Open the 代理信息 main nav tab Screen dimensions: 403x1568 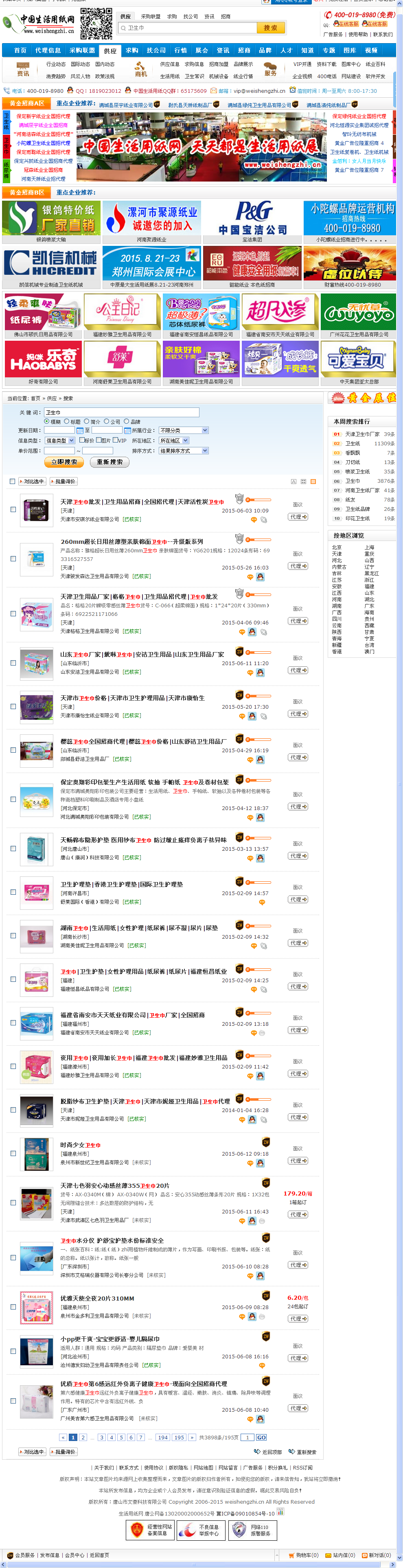pyautogui.click(x=48, y=50)
